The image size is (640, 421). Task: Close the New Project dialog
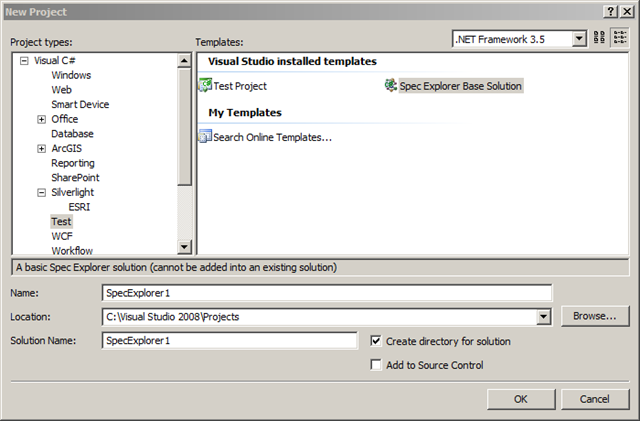click(627, 11)
